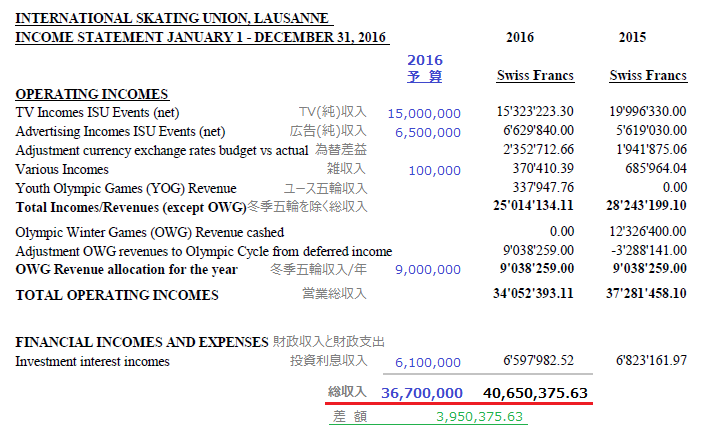Screen dimensions: 708x436
Task: Click the Japanese label 'ユース五輪収入'
Action: point(325,188)
